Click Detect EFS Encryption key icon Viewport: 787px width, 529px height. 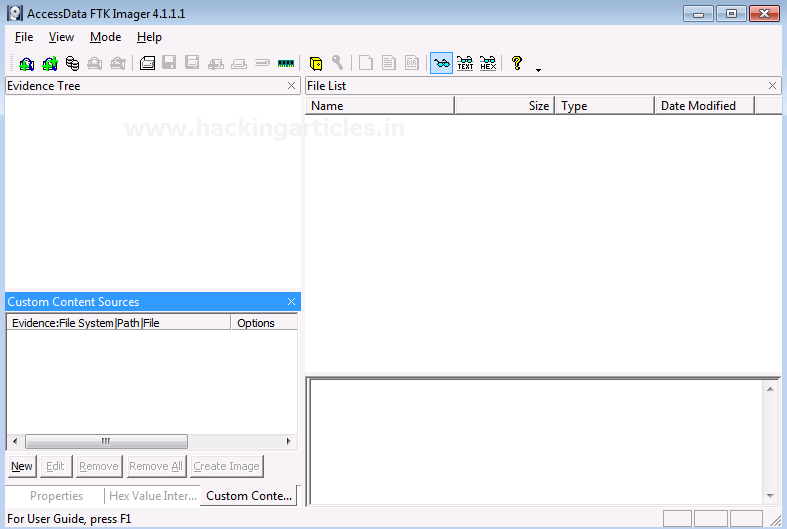tap(338, 63)
